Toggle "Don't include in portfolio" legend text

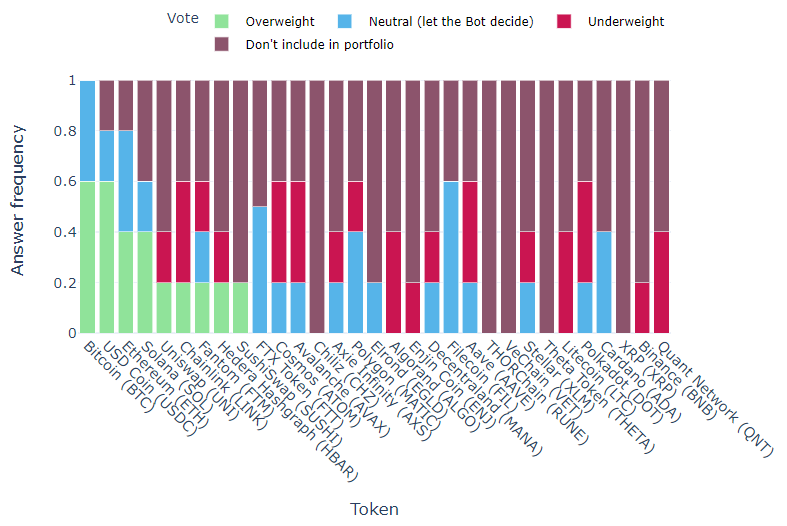pyautogui.click(x=307, y=44)
